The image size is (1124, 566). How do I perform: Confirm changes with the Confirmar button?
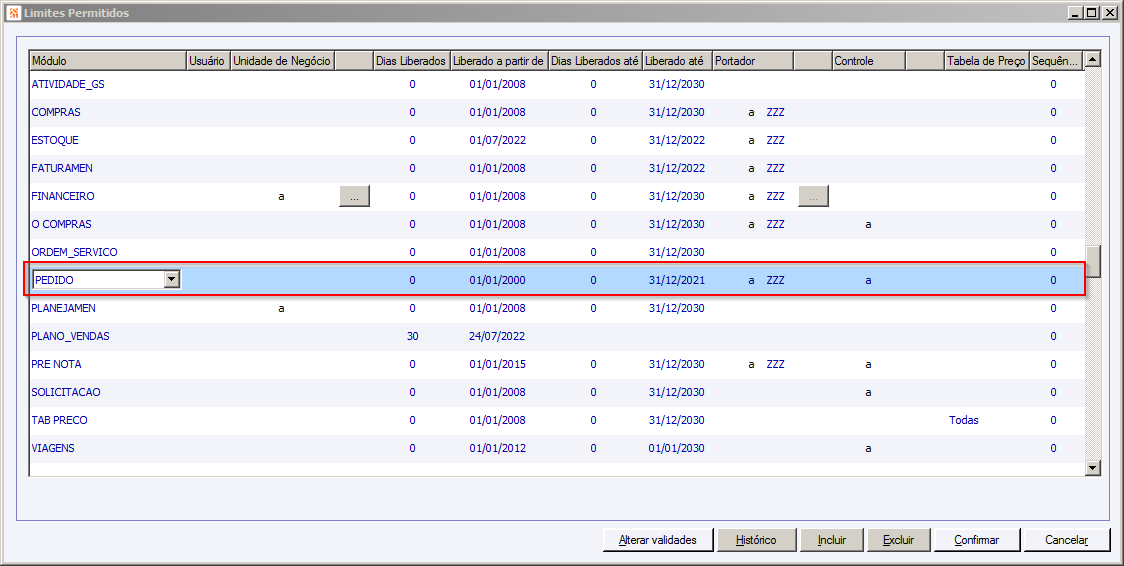coord(977,540)
